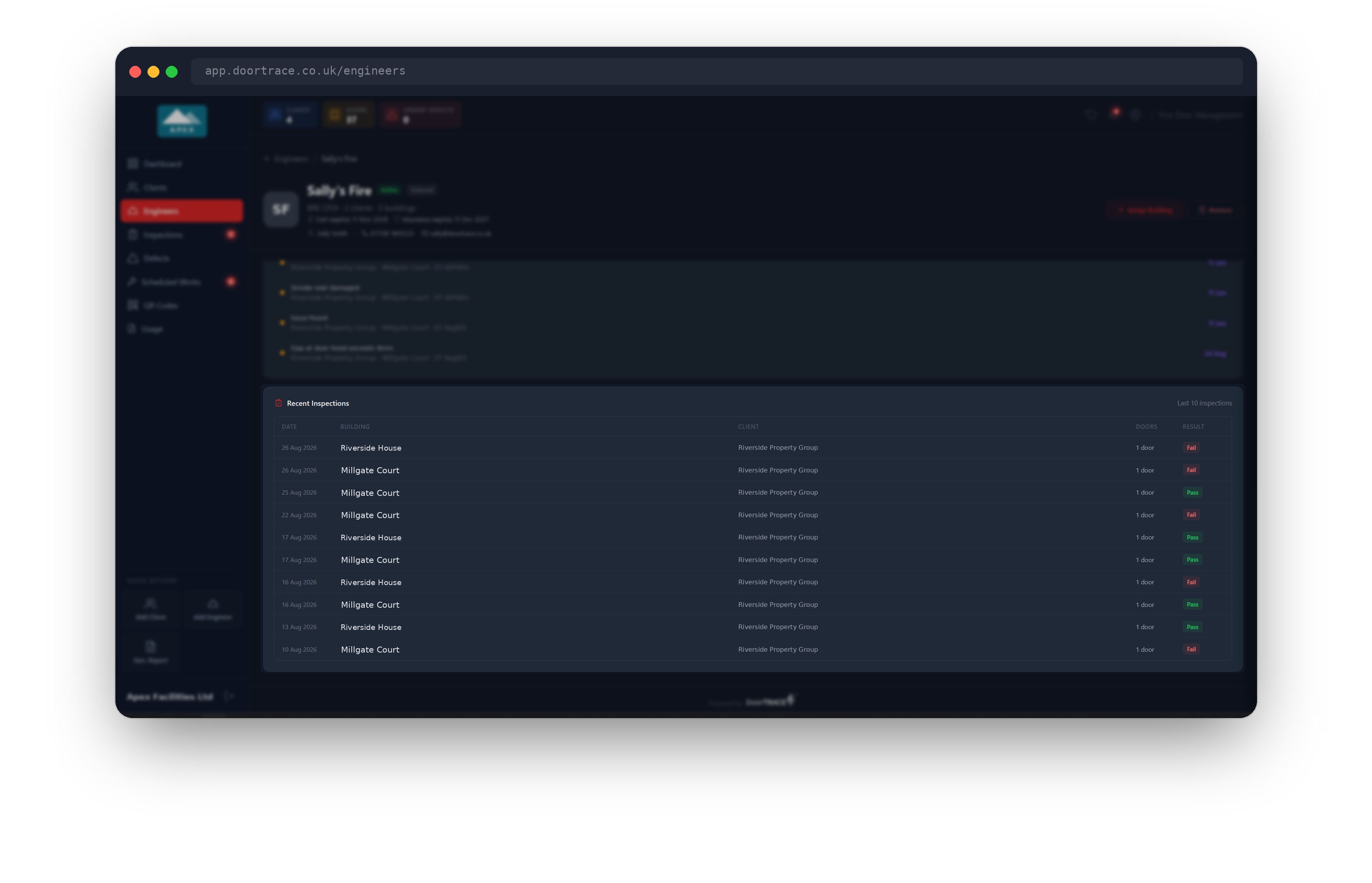Open the 13 Aug 2026 Riverside House inspection
This screenshot has width=1372, height=883.
tap(753, 627)
